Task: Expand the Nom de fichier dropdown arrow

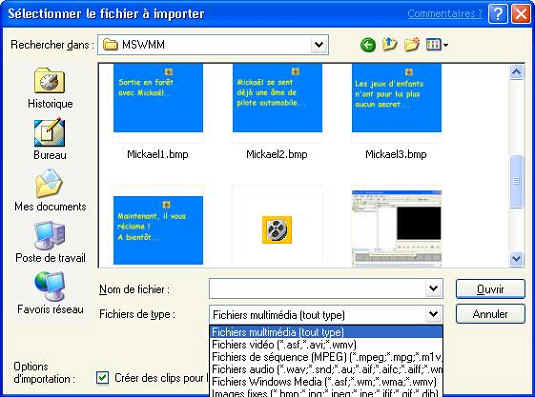Action: [433, 289]
